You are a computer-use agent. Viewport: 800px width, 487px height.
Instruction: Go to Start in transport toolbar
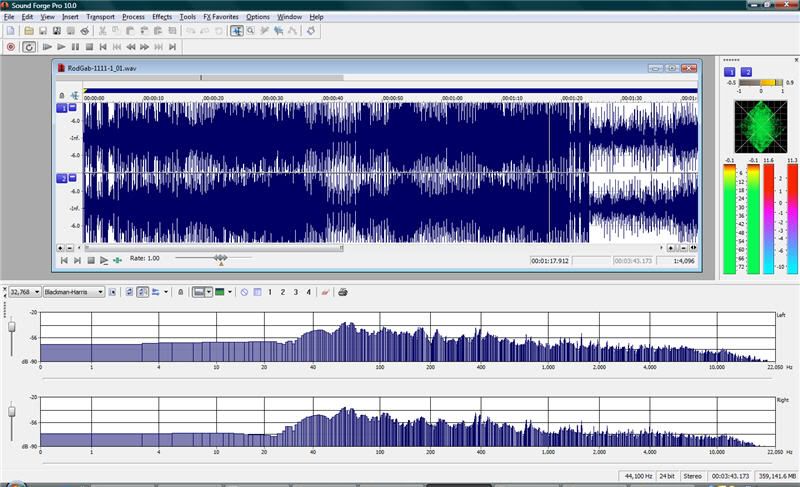click(103, 47)
